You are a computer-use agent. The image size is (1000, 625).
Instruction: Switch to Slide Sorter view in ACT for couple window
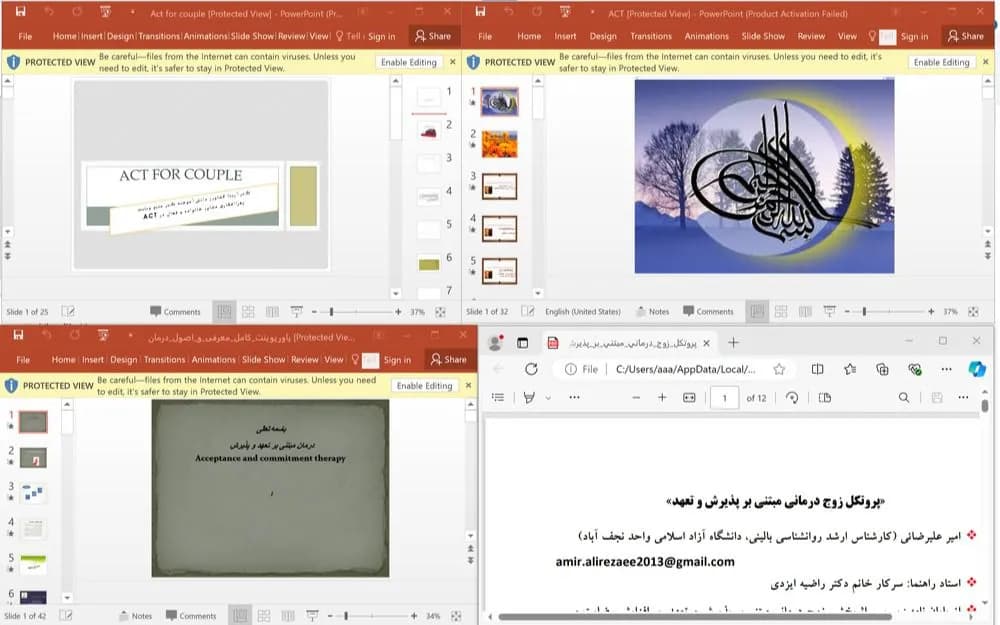point(248,312)
